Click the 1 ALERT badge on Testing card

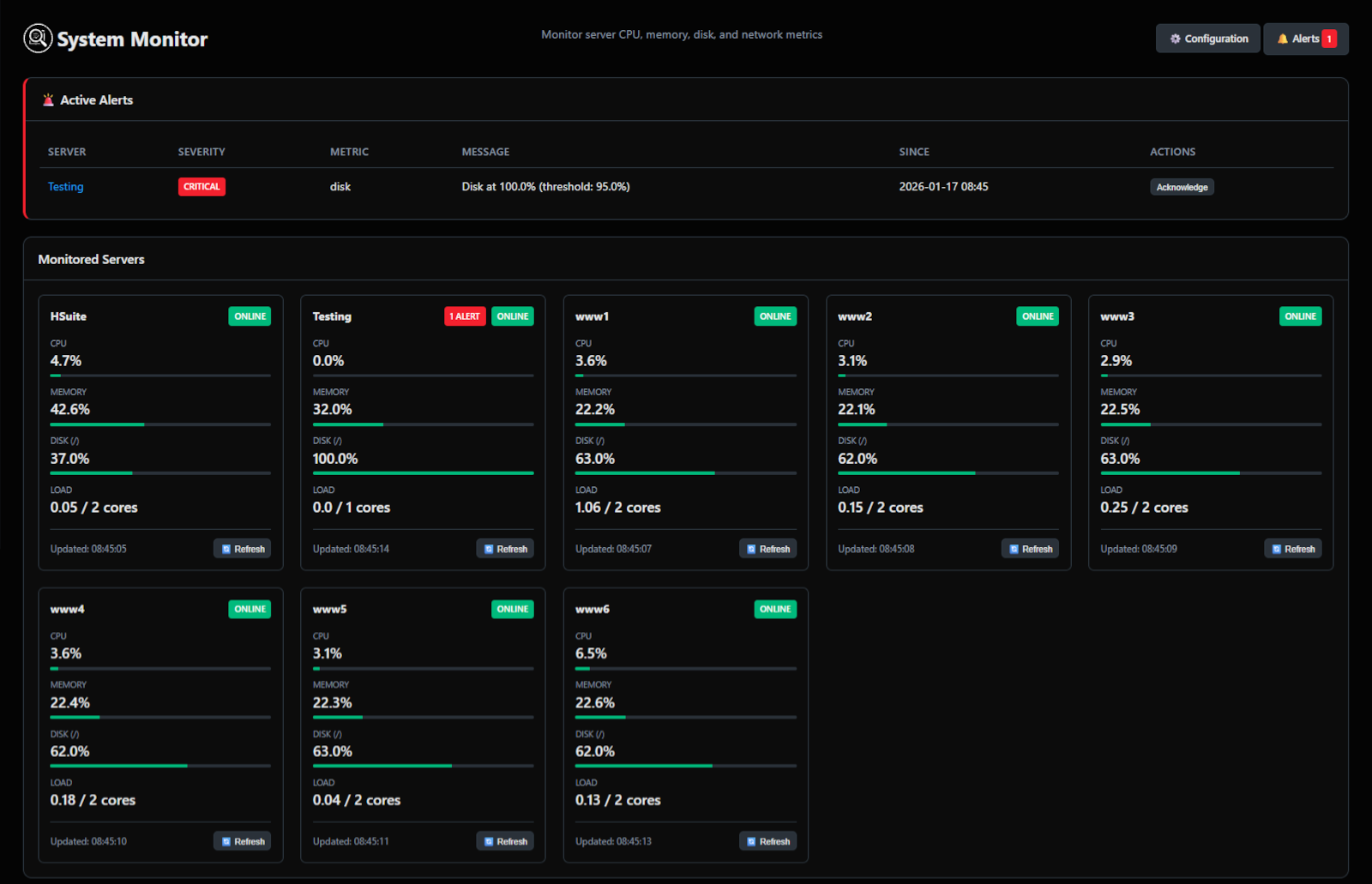point(465,316)
